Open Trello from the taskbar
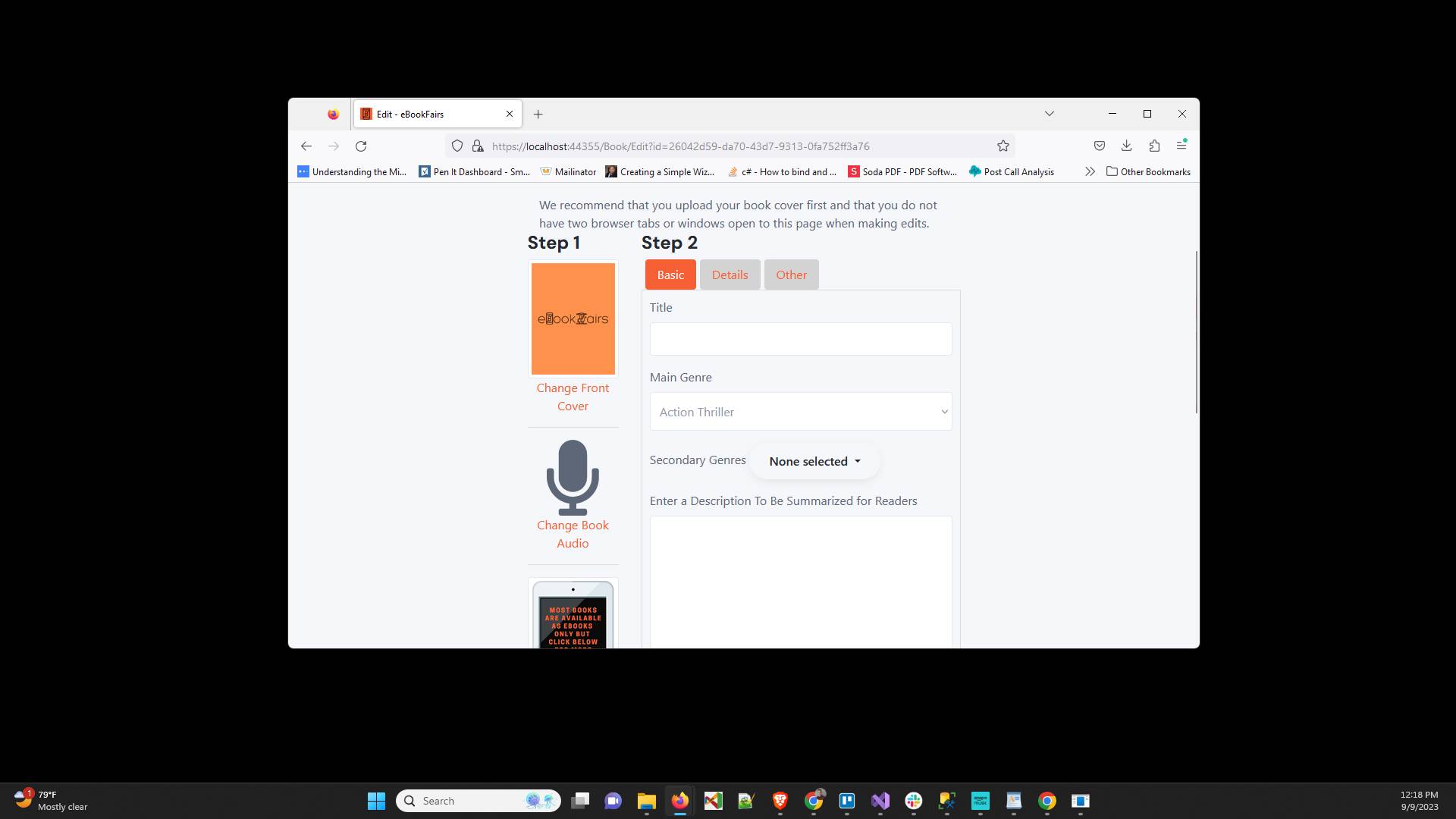The width and height of the screenshot is (1456, 819). (848, 801)
